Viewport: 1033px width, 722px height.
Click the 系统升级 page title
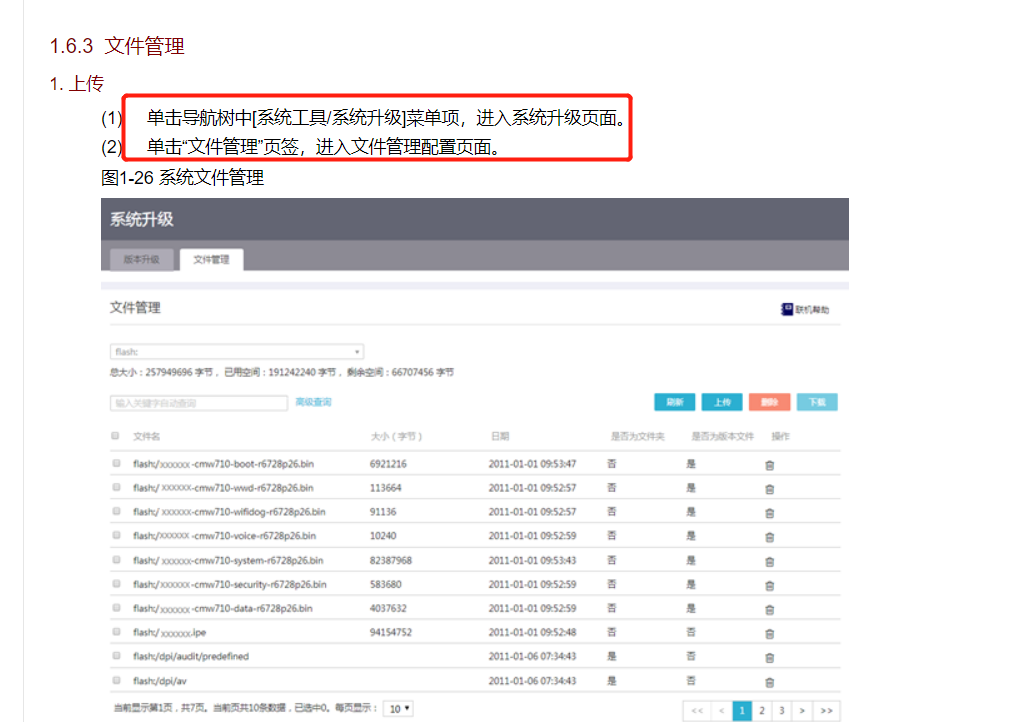[142, 219]
